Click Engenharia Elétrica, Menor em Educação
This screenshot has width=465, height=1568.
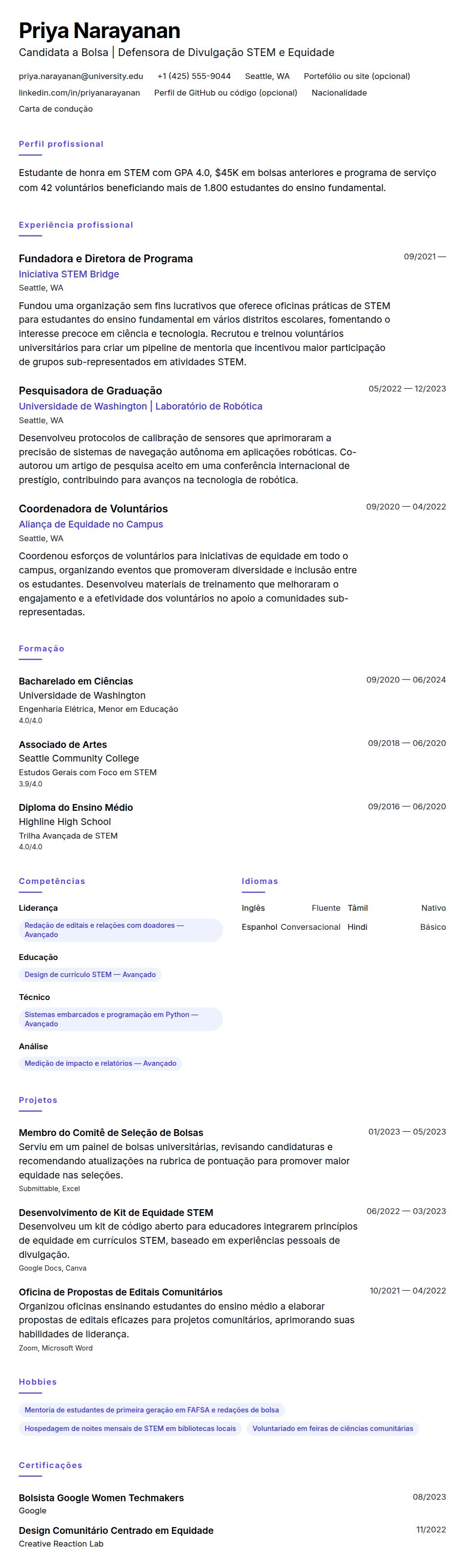click(x=98, y=709)
